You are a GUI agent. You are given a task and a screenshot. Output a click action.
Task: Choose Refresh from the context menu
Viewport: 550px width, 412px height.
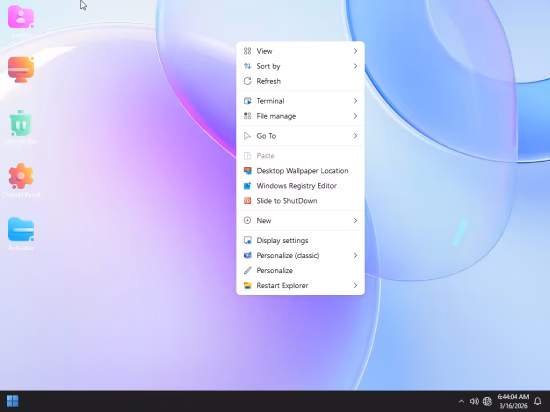(300, 81)
